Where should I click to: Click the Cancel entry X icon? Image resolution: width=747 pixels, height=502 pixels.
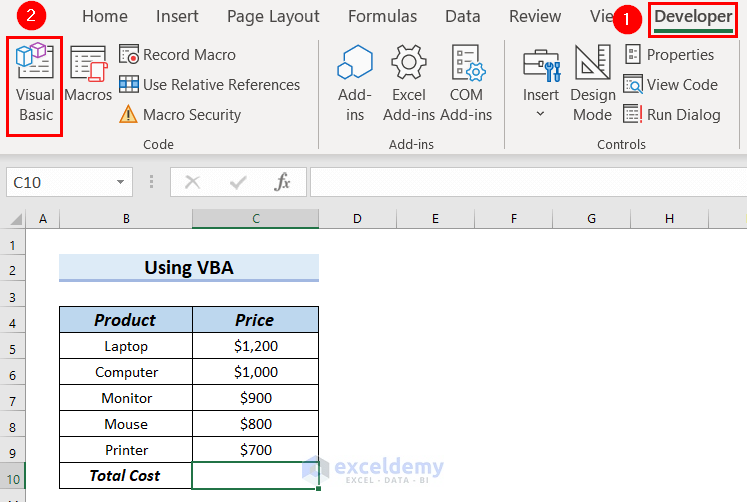click(192, 182)
